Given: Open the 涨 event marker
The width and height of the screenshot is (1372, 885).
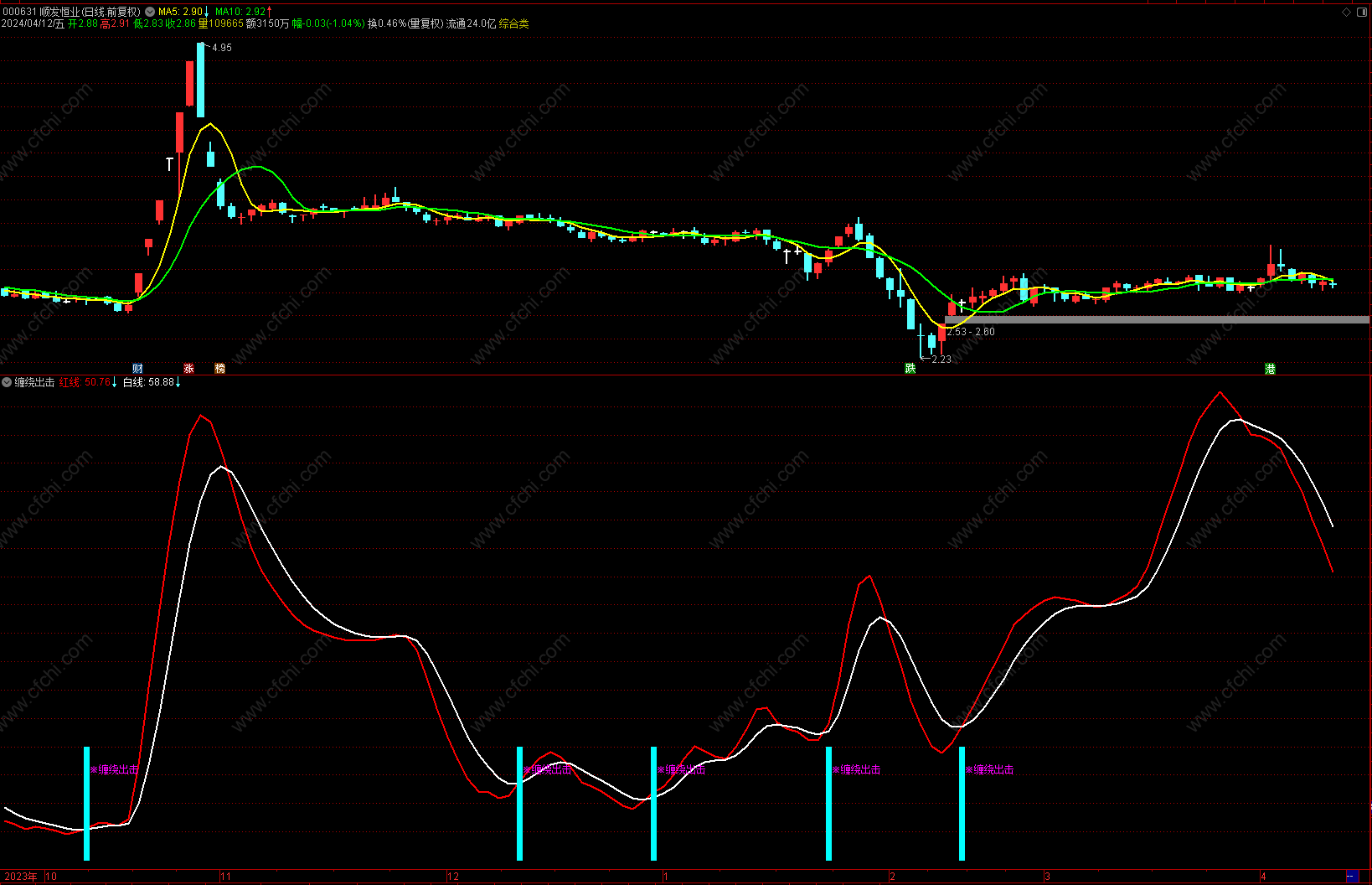Looking at the screenshot, I should pos(188,369).
